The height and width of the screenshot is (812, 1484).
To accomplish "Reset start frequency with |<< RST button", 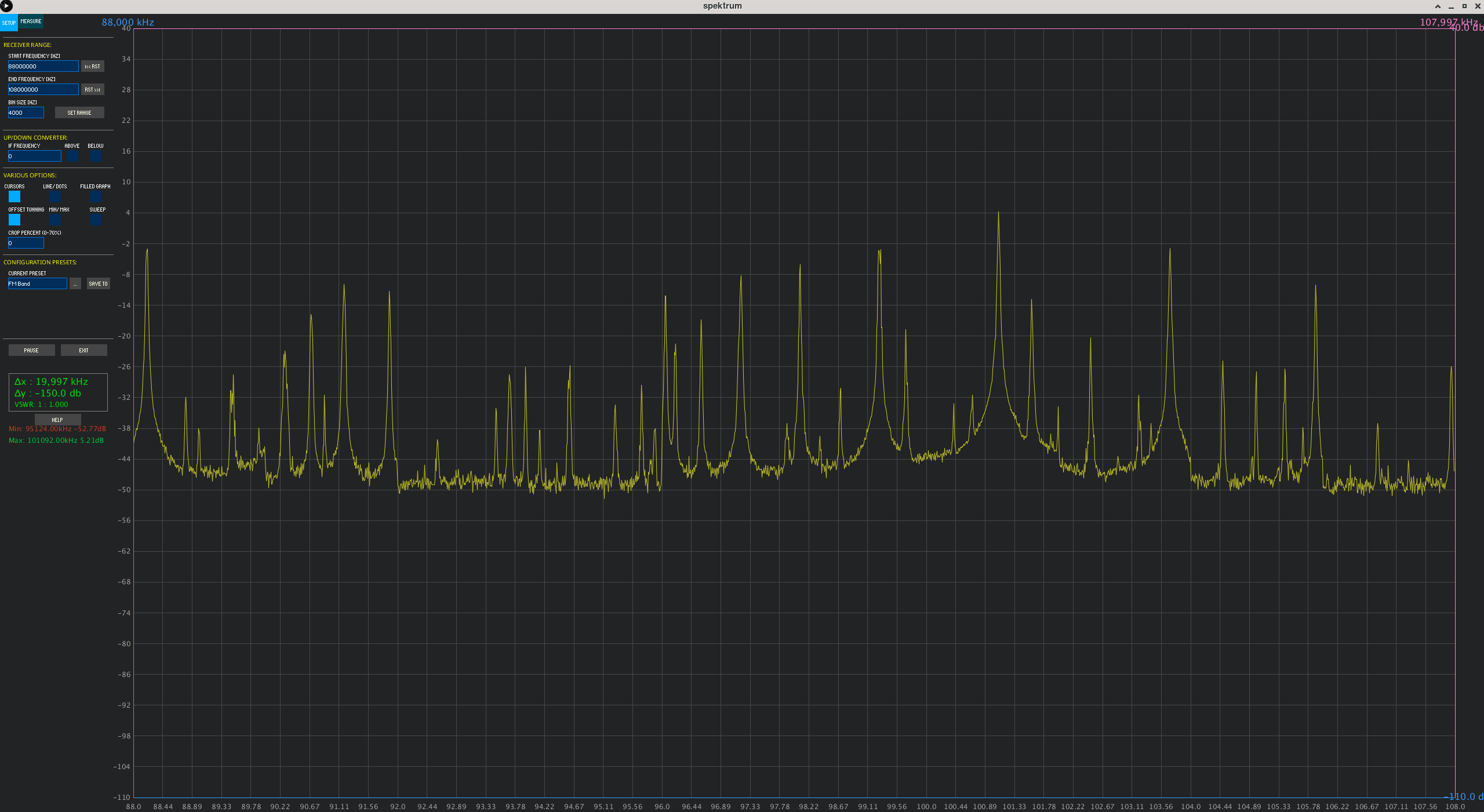I will 92,67.
